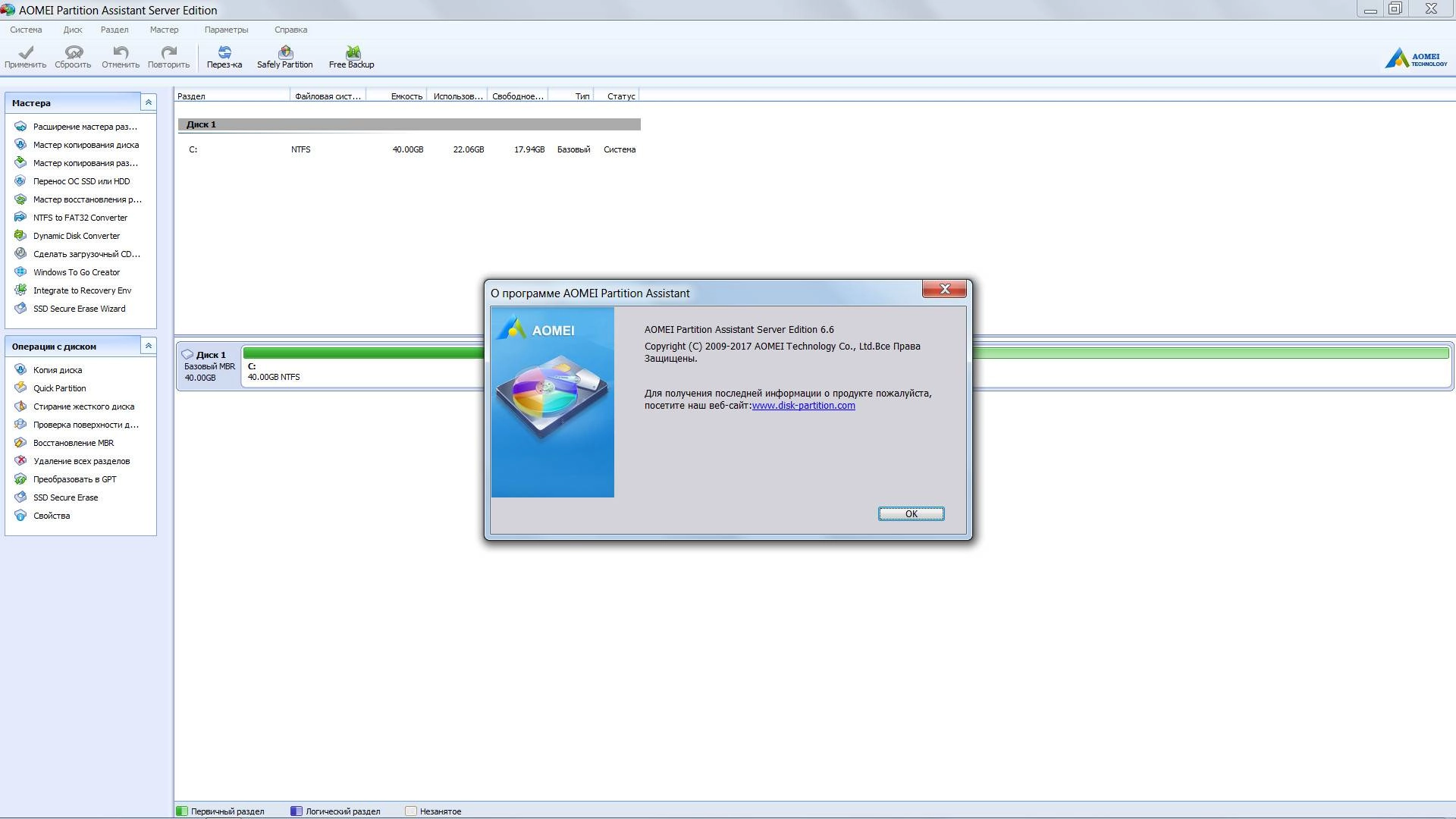Open the Мастер menu
Screen dimensions: 1456x819
[x=164, y=30]
